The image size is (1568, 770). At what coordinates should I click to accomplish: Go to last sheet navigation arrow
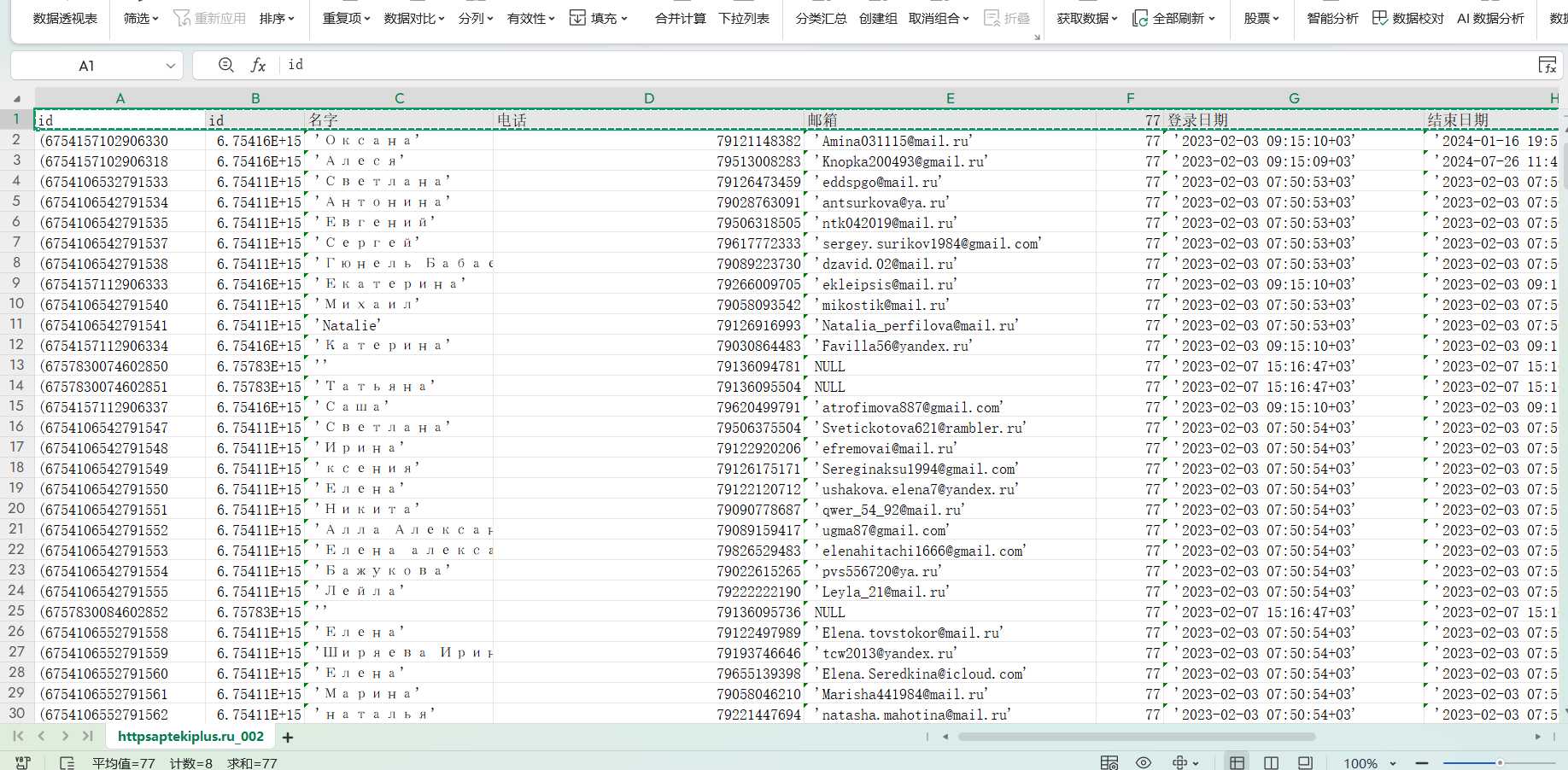point(88,736)
